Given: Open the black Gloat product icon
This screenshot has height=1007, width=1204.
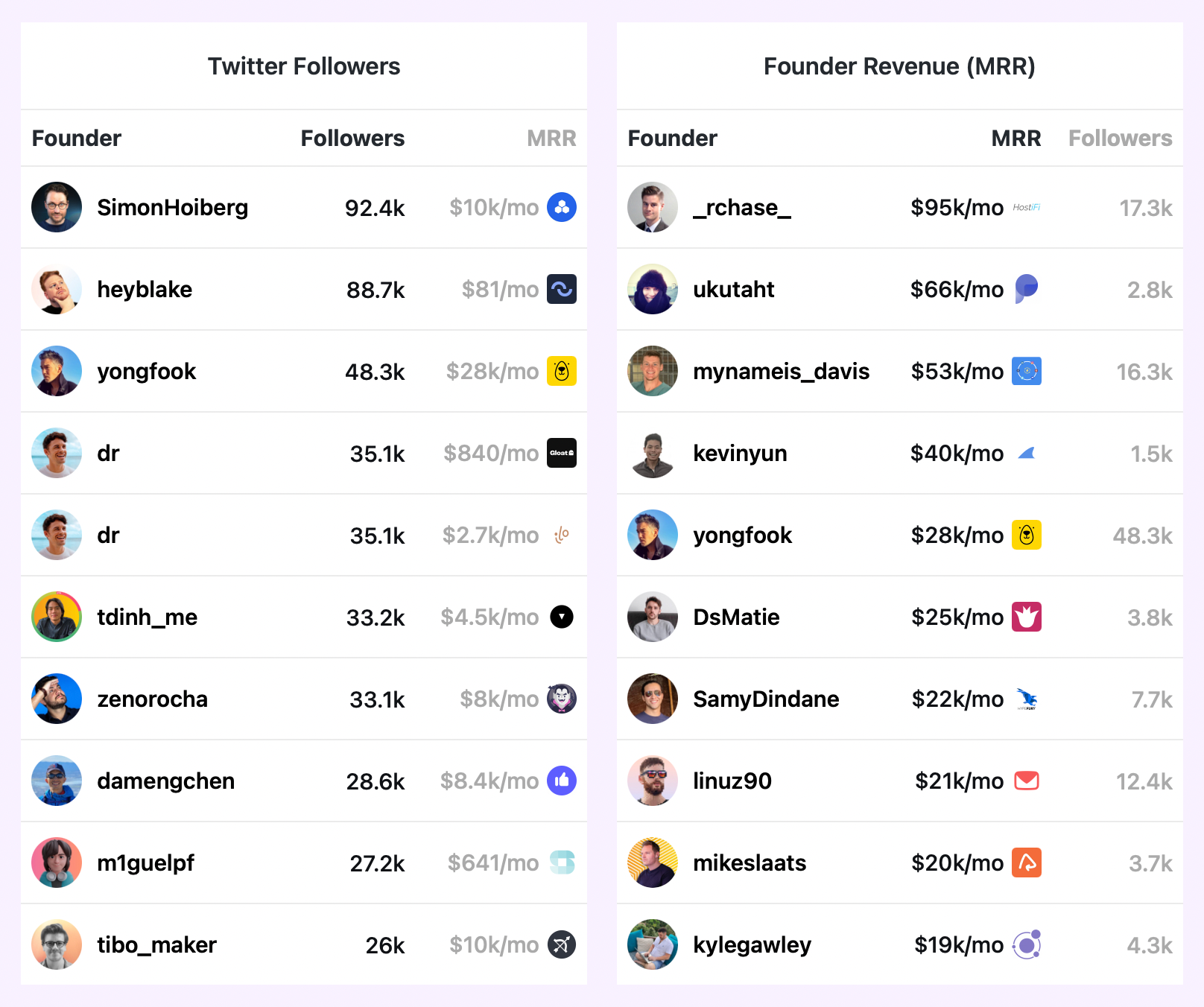Looking at the screenshot, I should [562, 453].
